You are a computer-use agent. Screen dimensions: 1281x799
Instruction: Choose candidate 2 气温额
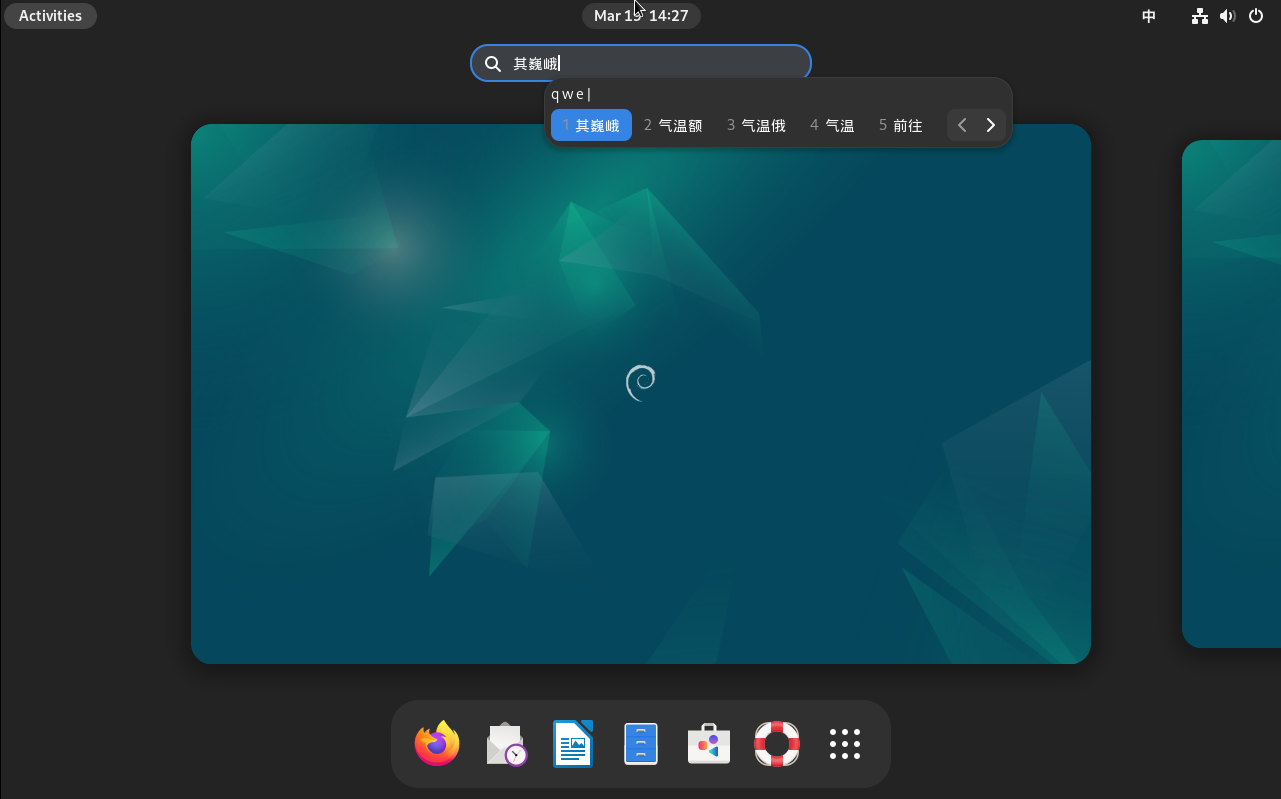click(673, 125)
